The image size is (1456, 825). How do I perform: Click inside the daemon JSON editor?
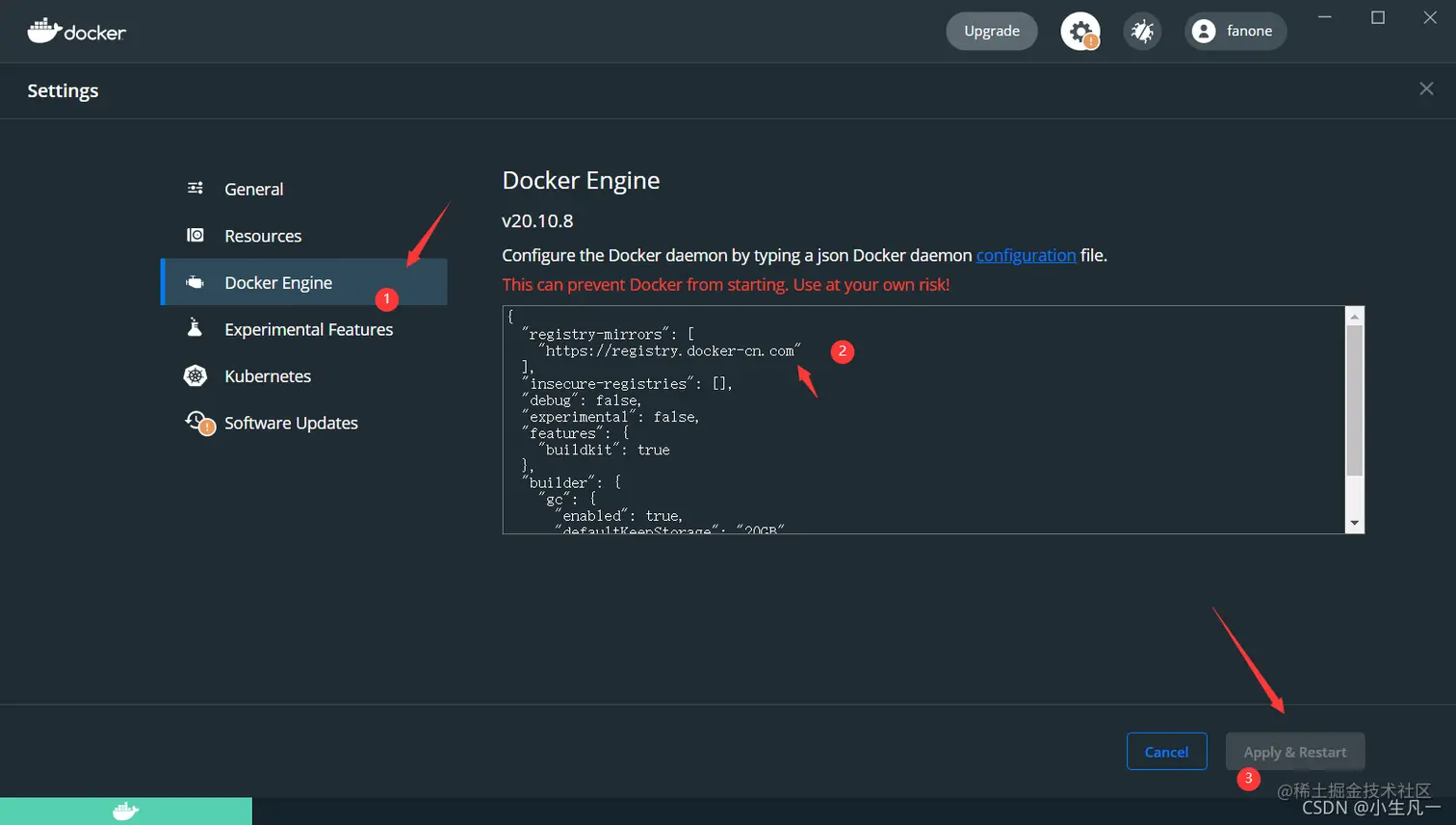[924, 420]
